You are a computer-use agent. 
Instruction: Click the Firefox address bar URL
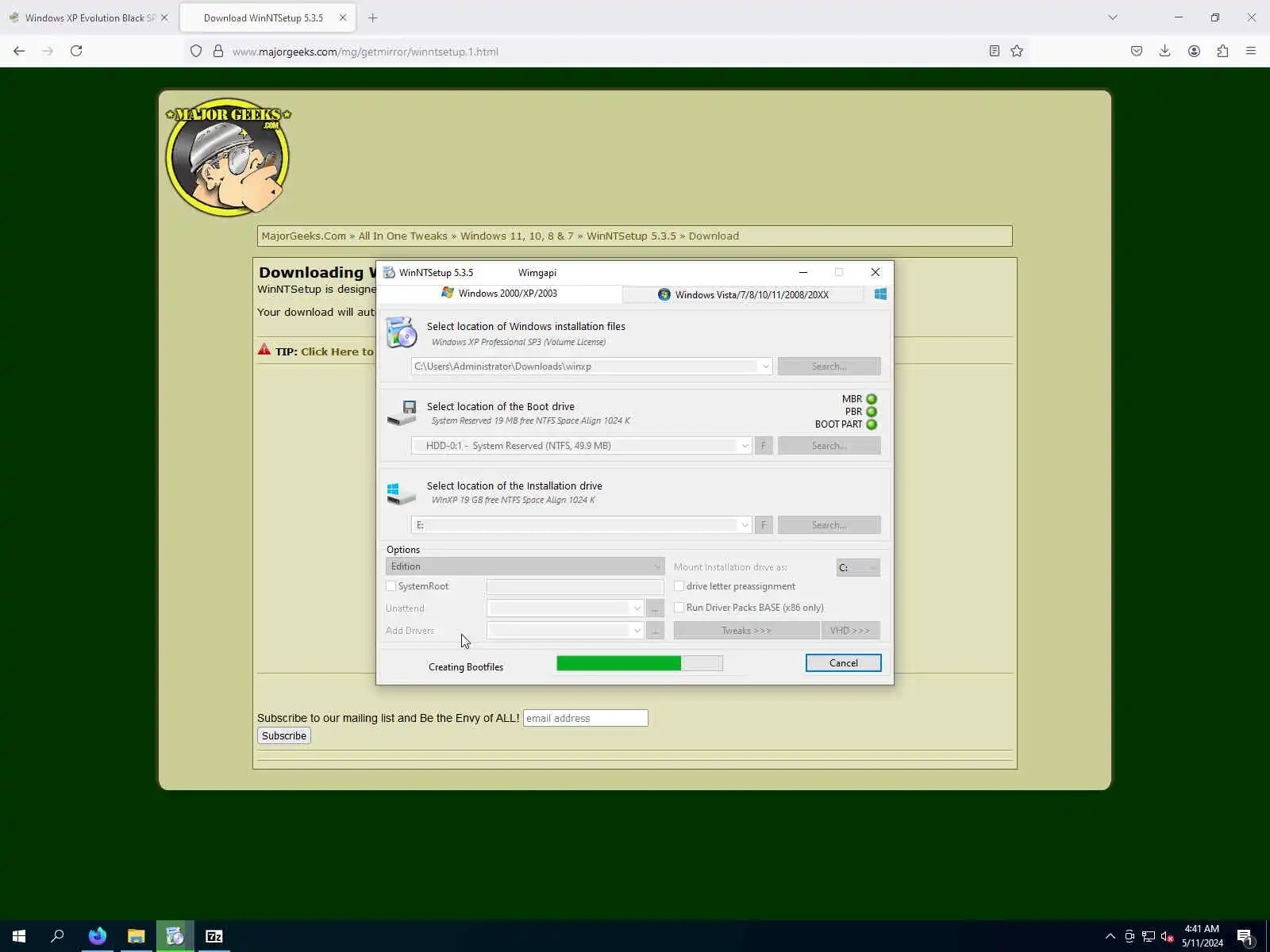pyautogui.click(x=365, y=52)
